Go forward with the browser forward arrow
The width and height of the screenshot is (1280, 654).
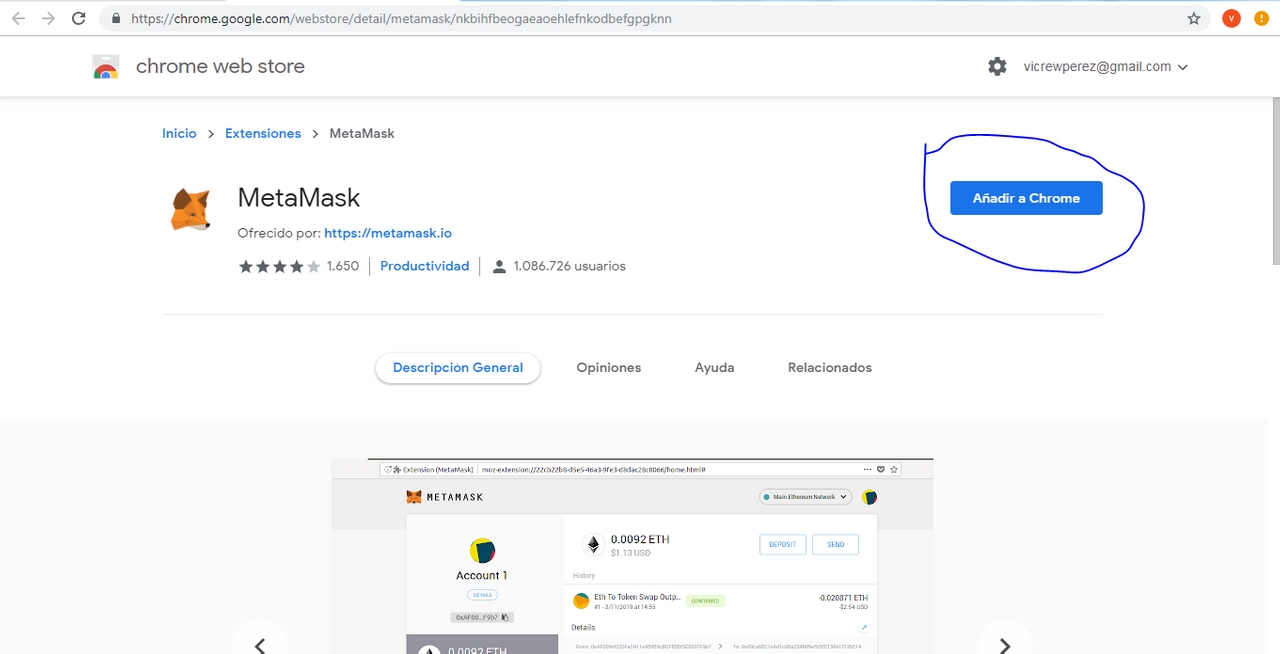click(48, 18)
